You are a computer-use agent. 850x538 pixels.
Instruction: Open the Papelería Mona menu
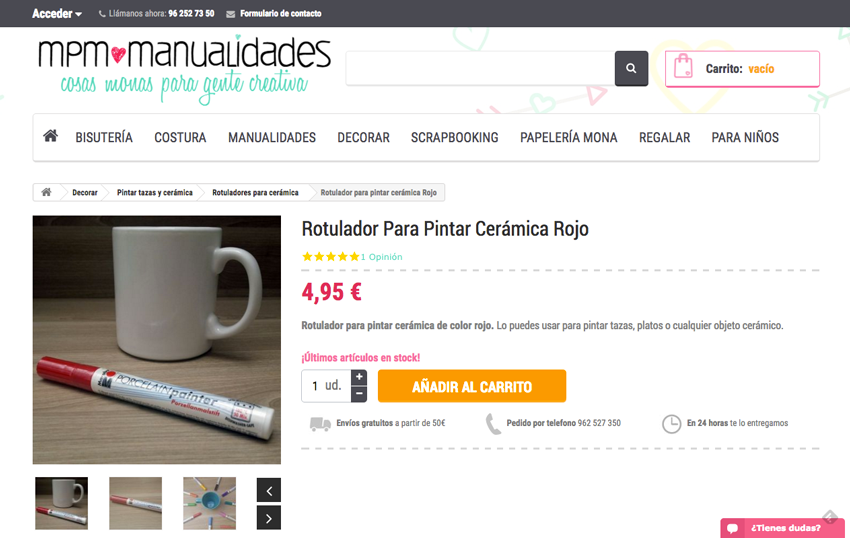[x=569, y=138]
